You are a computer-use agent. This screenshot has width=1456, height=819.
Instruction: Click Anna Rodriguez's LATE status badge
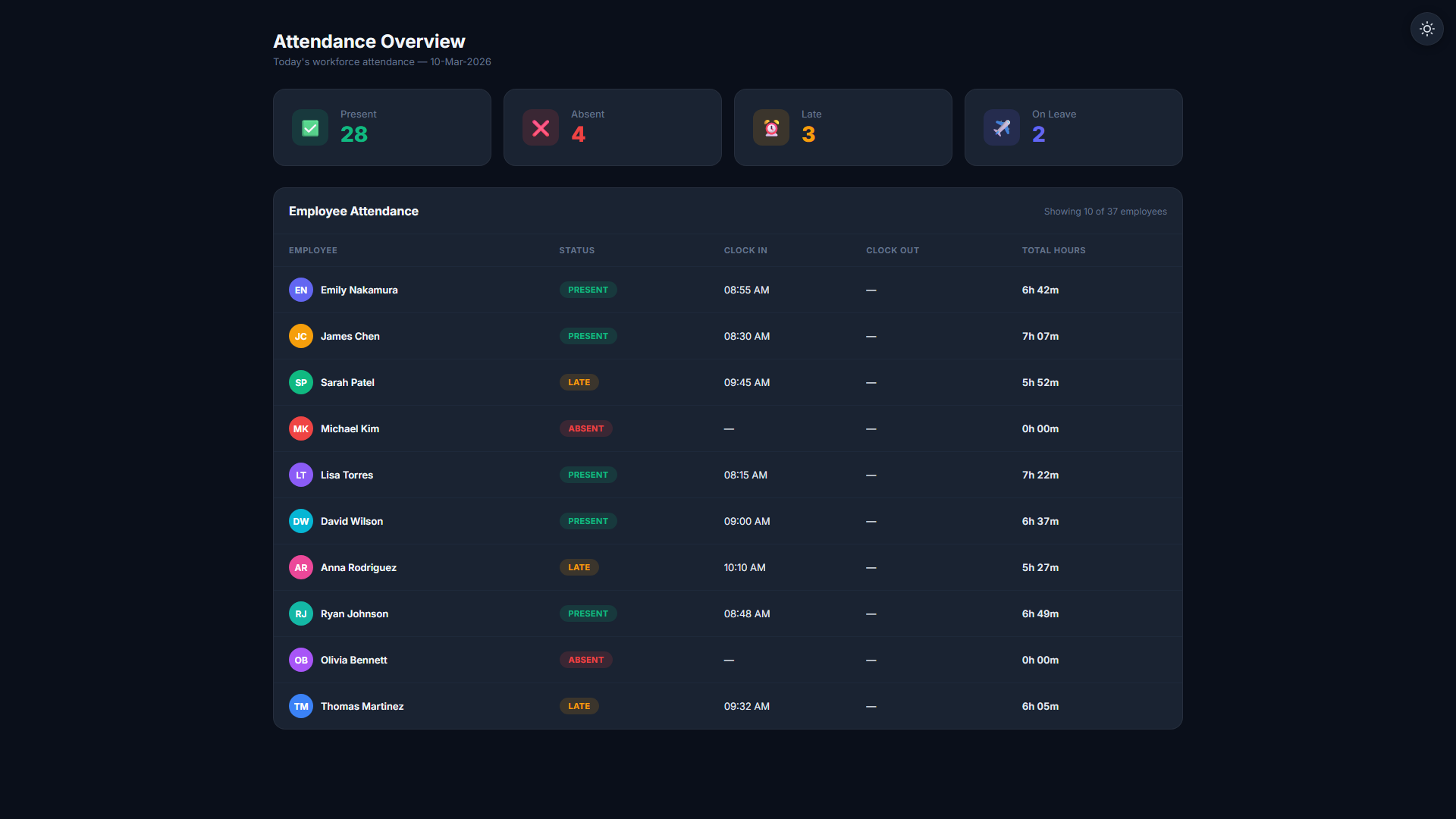click(579, 567)
